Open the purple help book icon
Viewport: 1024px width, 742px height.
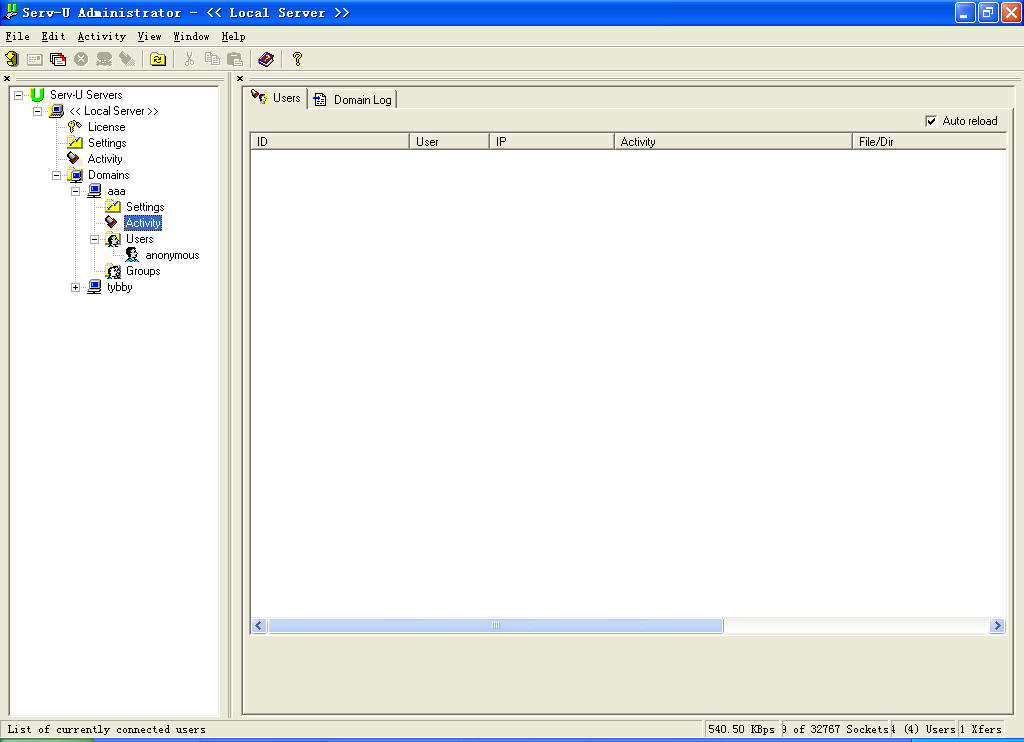pyautogui.click(x=265, y=60)
